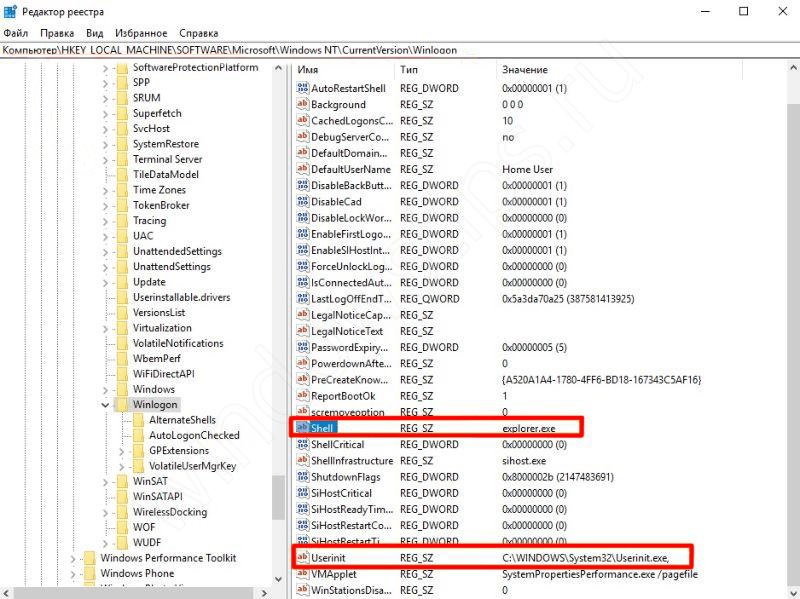Click the SystemPropertiesPerformance.exe /pagefile value

point(599,575)
